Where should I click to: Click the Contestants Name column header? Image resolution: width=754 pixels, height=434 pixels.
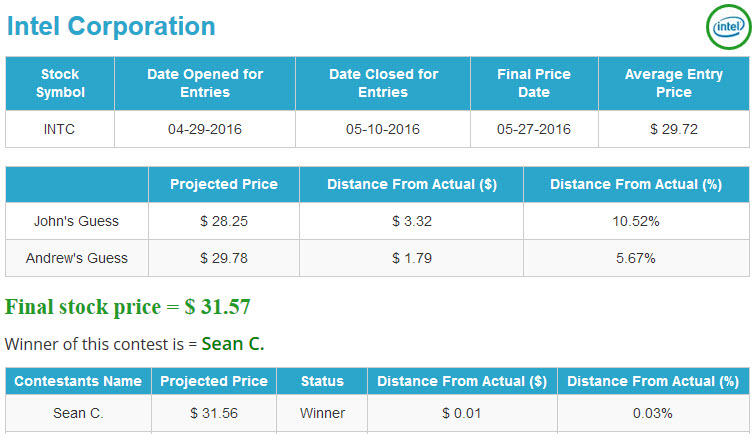tap(78, 381)
